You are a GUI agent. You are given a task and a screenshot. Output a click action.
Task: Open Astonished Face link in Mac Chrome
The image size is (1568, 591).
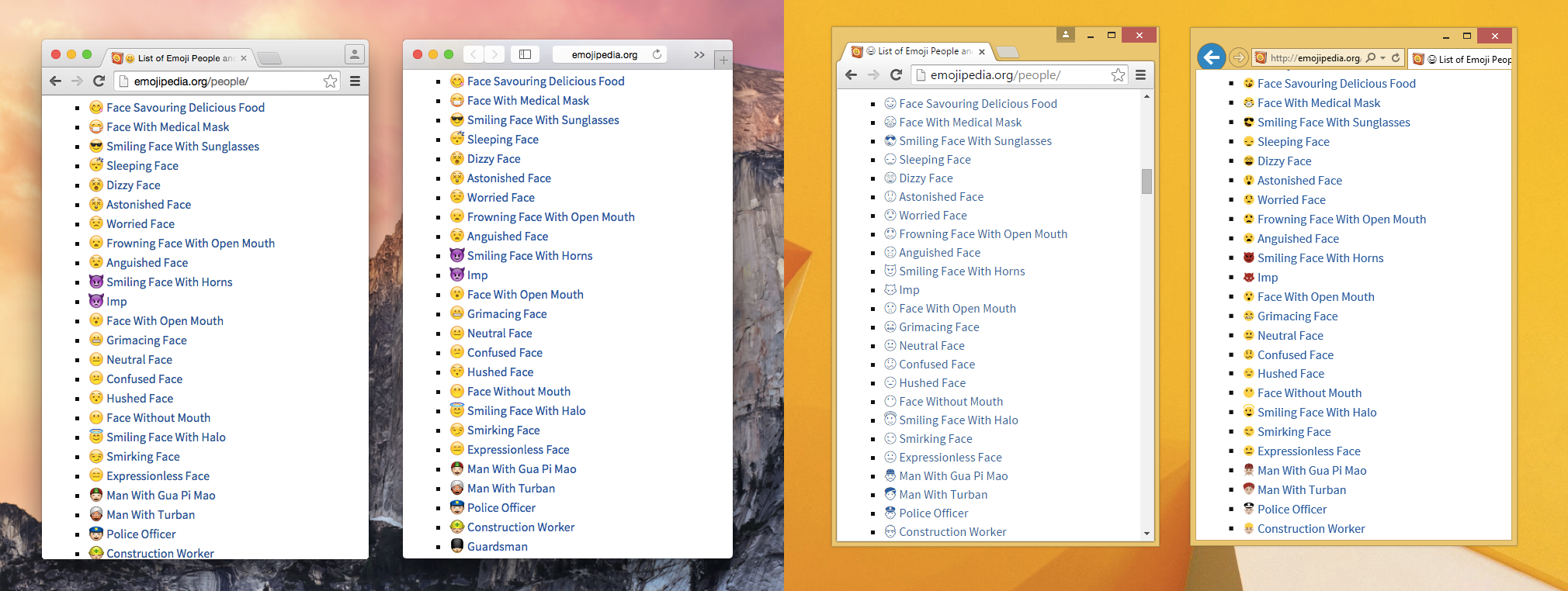point(148,205)
